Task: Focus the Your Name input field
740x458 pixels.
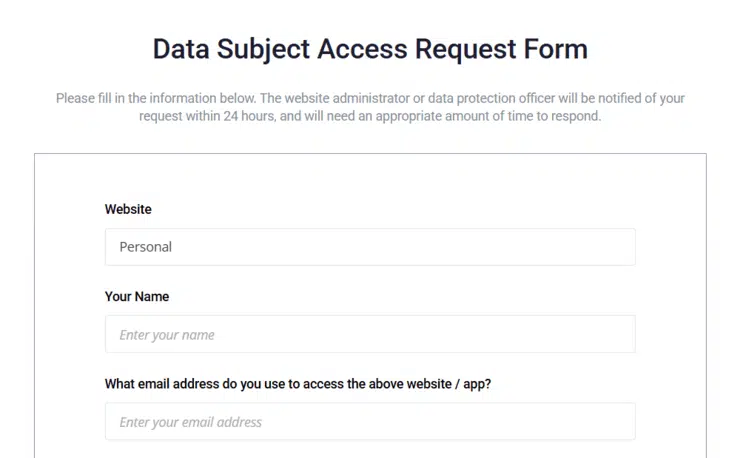Action: (369, 334)
